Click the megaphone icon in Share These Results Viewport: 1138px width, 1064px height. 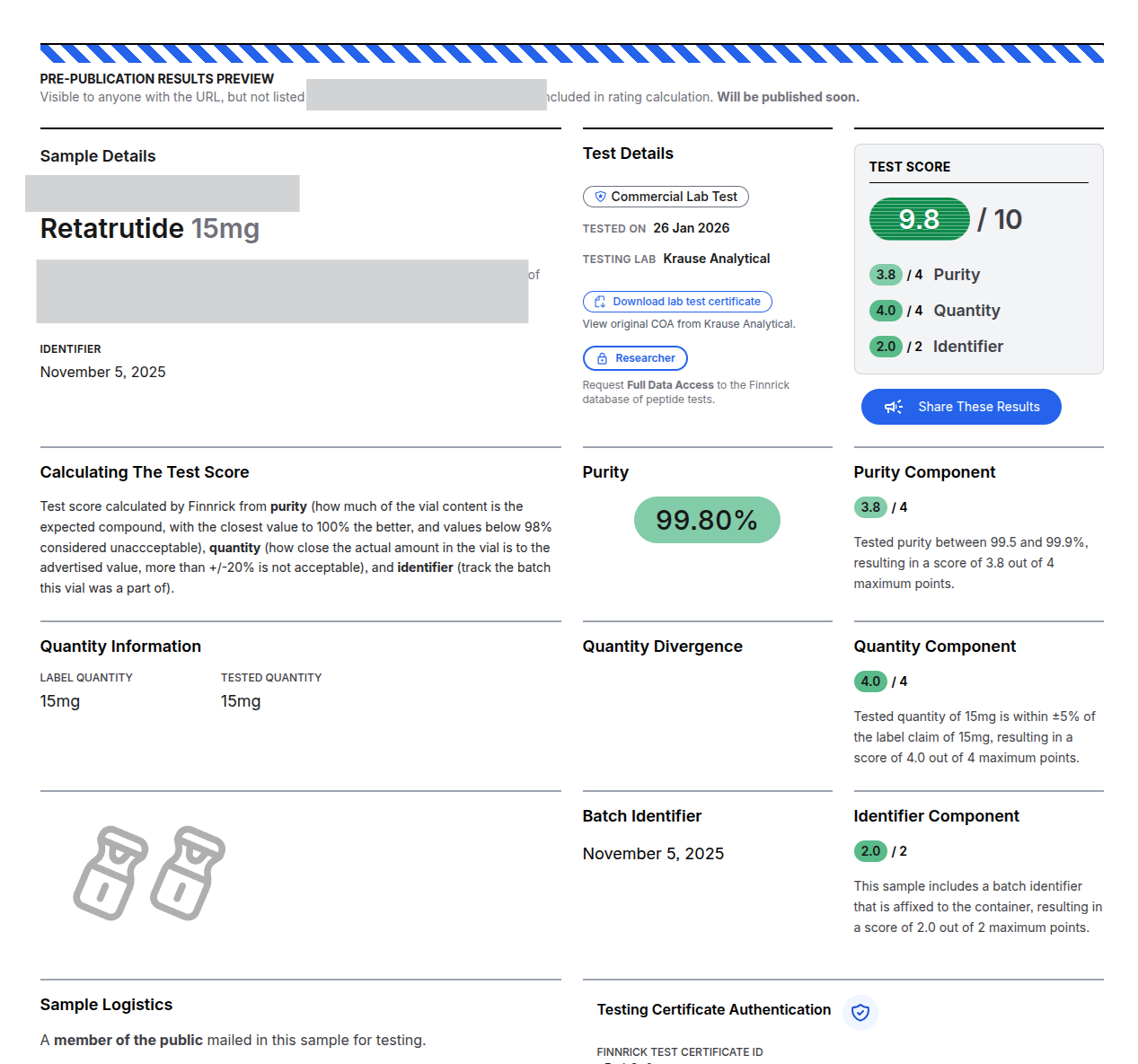click(893, 407)
